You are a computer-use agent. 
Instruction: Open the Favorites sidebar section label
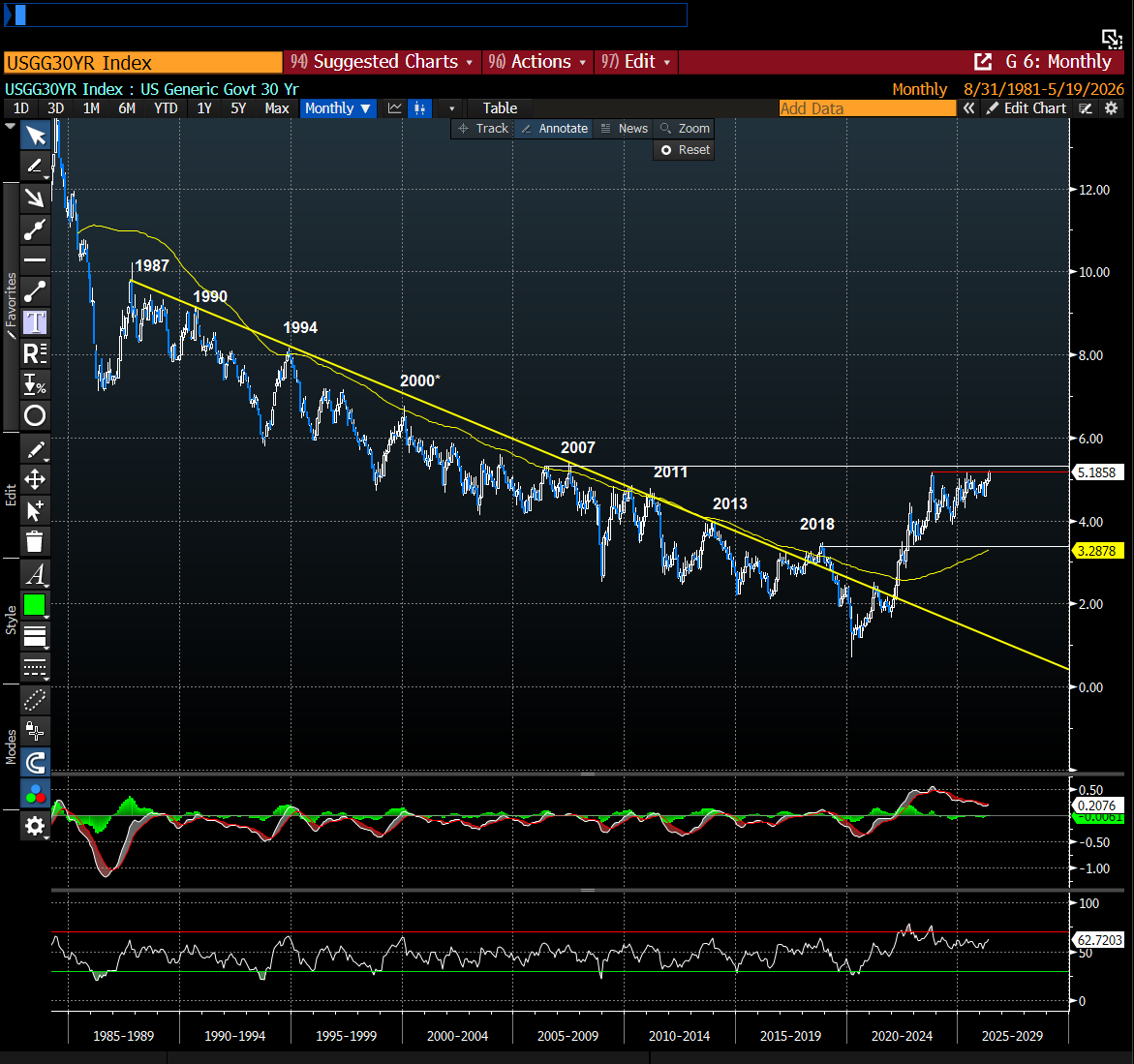tap(10, 305)
